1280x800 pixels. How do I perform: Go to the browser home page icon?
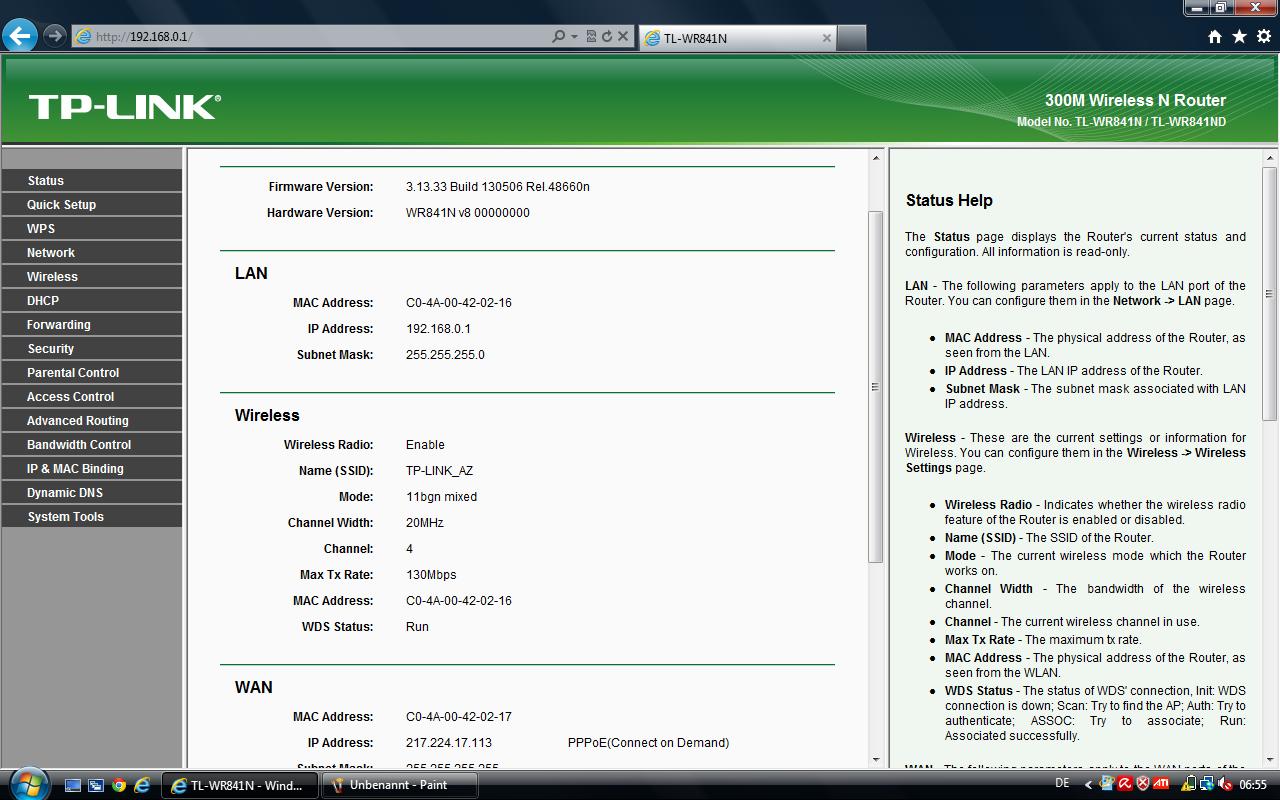1215,37
